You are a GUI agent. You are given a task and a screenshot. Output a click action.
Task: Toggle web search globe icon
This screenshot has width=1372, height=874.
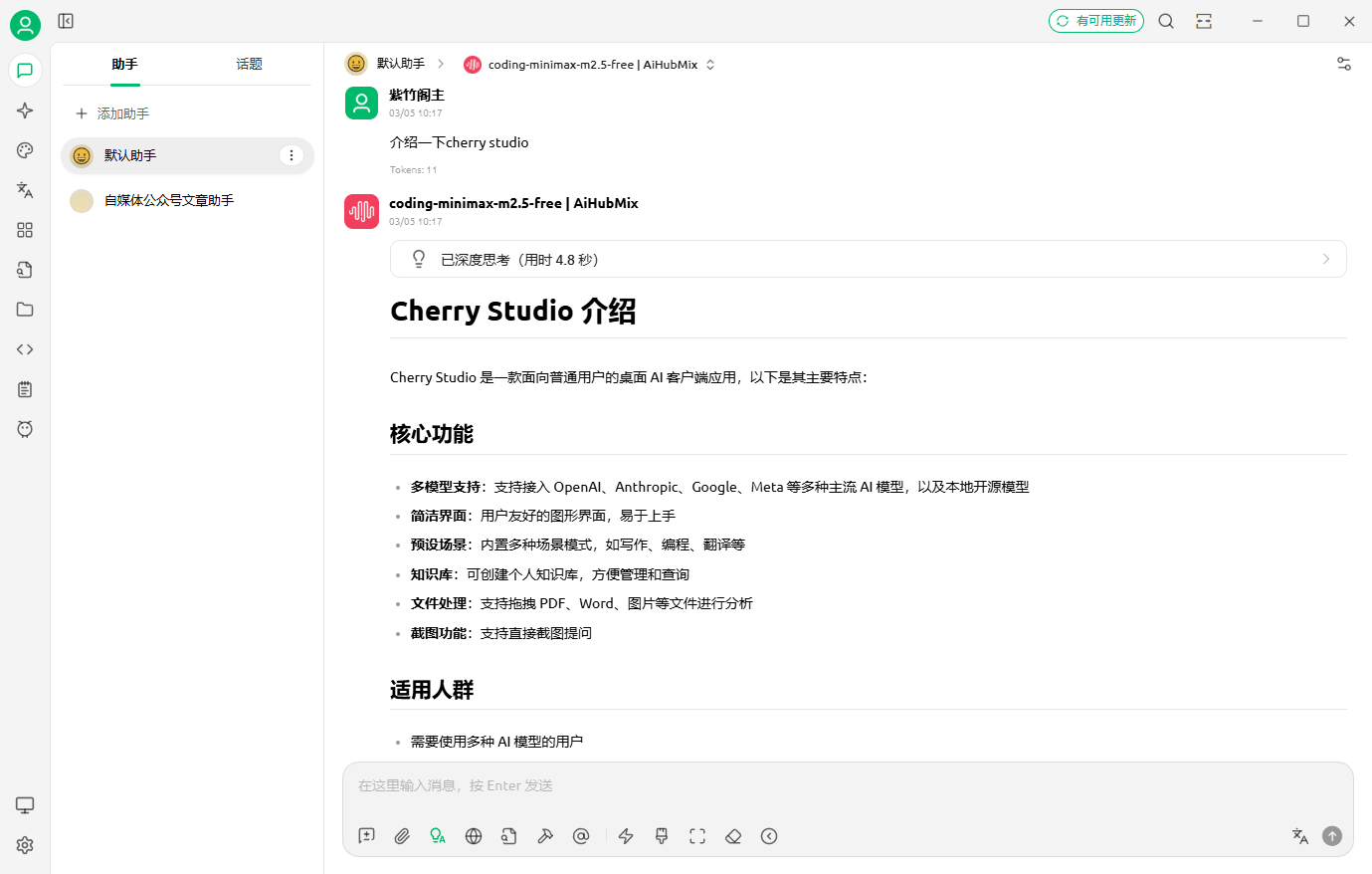[x=474, y=836]
